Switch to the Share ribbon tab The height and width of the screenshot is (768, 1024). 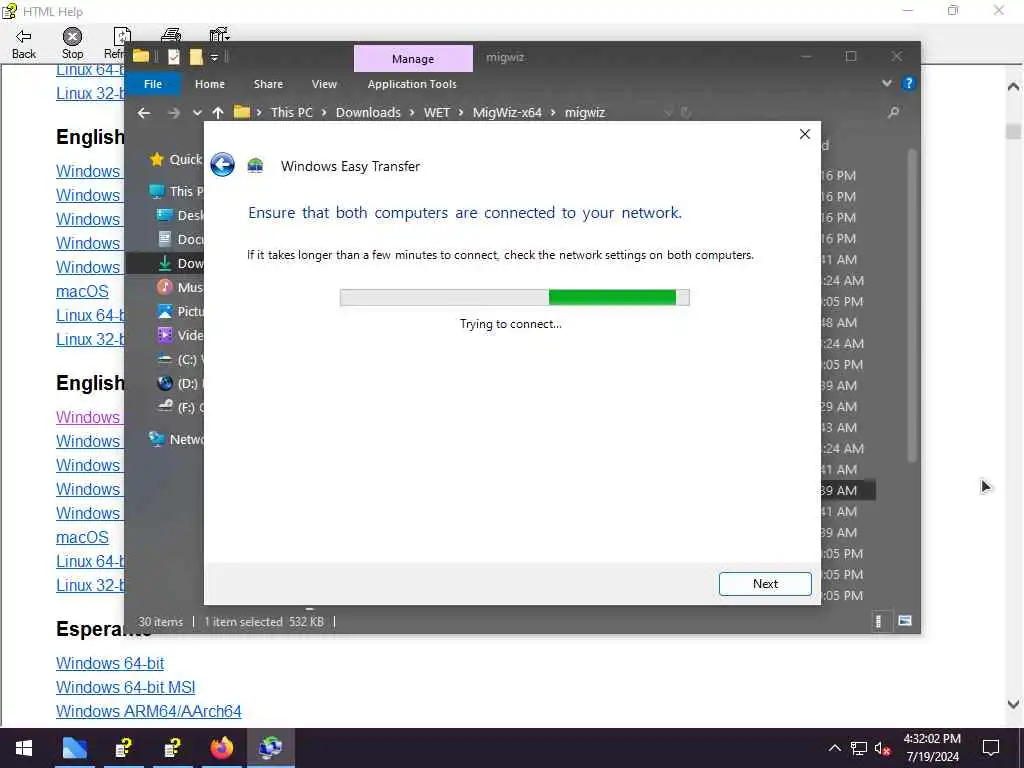point(268,84)
